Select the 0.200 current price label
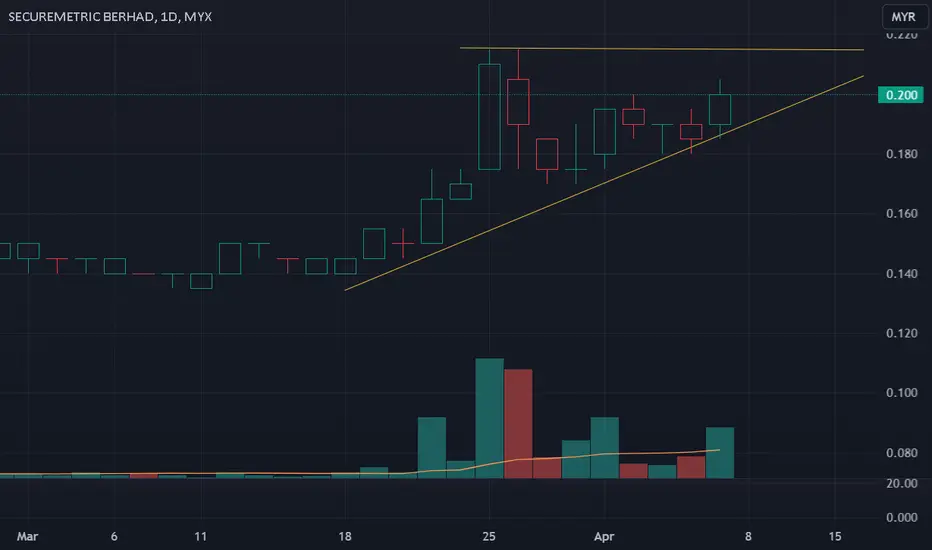This screenshot has height=550, width=932. pyautogui.click(x=900, y=95)
